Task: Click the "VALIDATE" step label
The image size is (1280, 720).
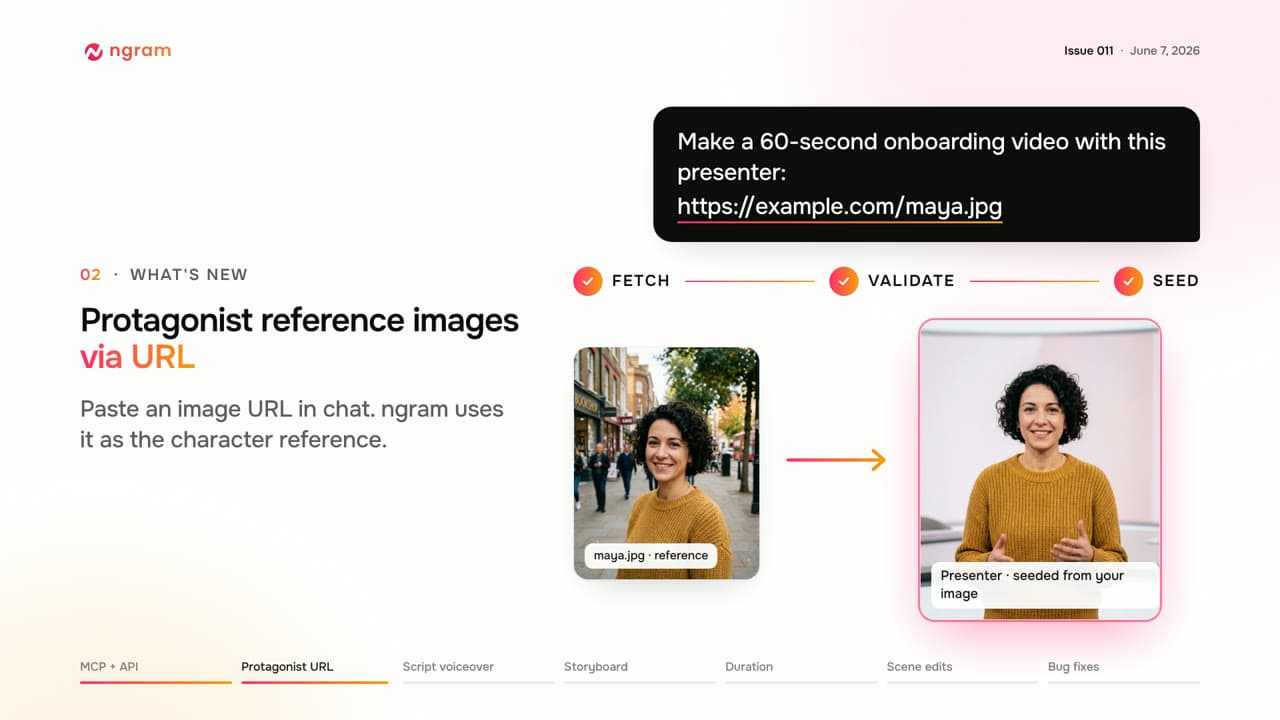Action: click(x=911, y=281)
